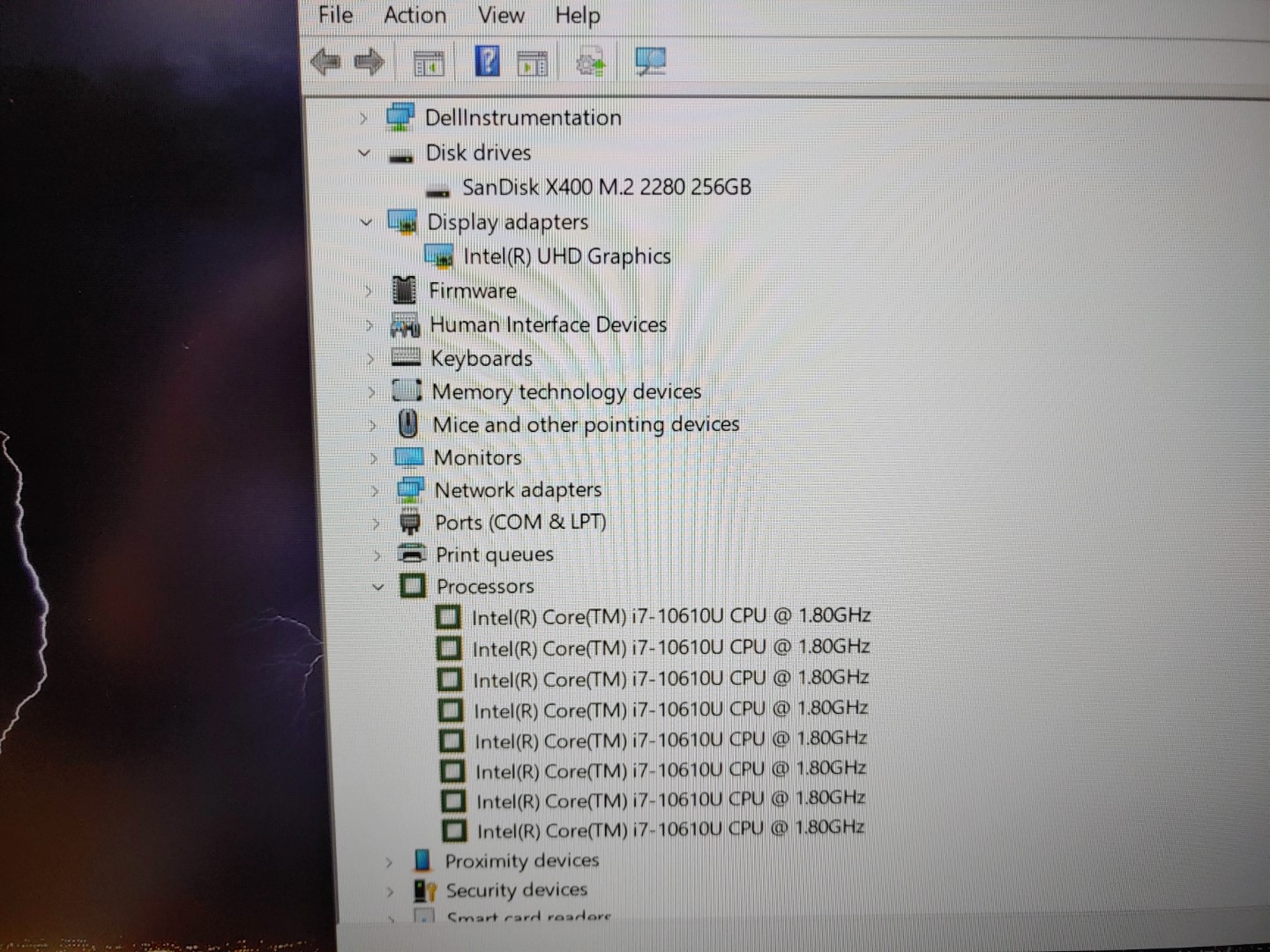
Task: Select the Print queues label
Action: tap(495, 554)
